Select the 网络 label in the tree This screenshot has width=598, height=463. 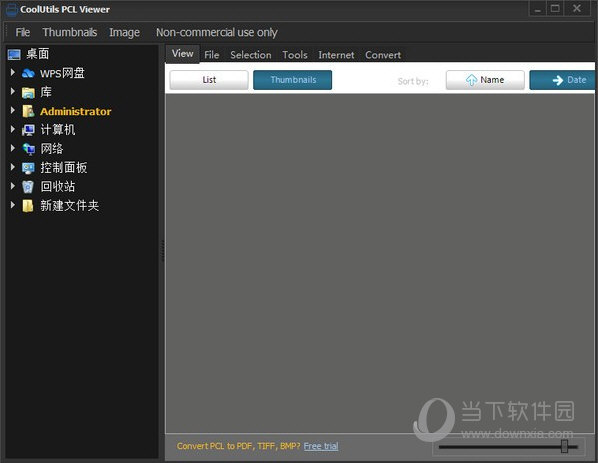click(x=51, y=149)
